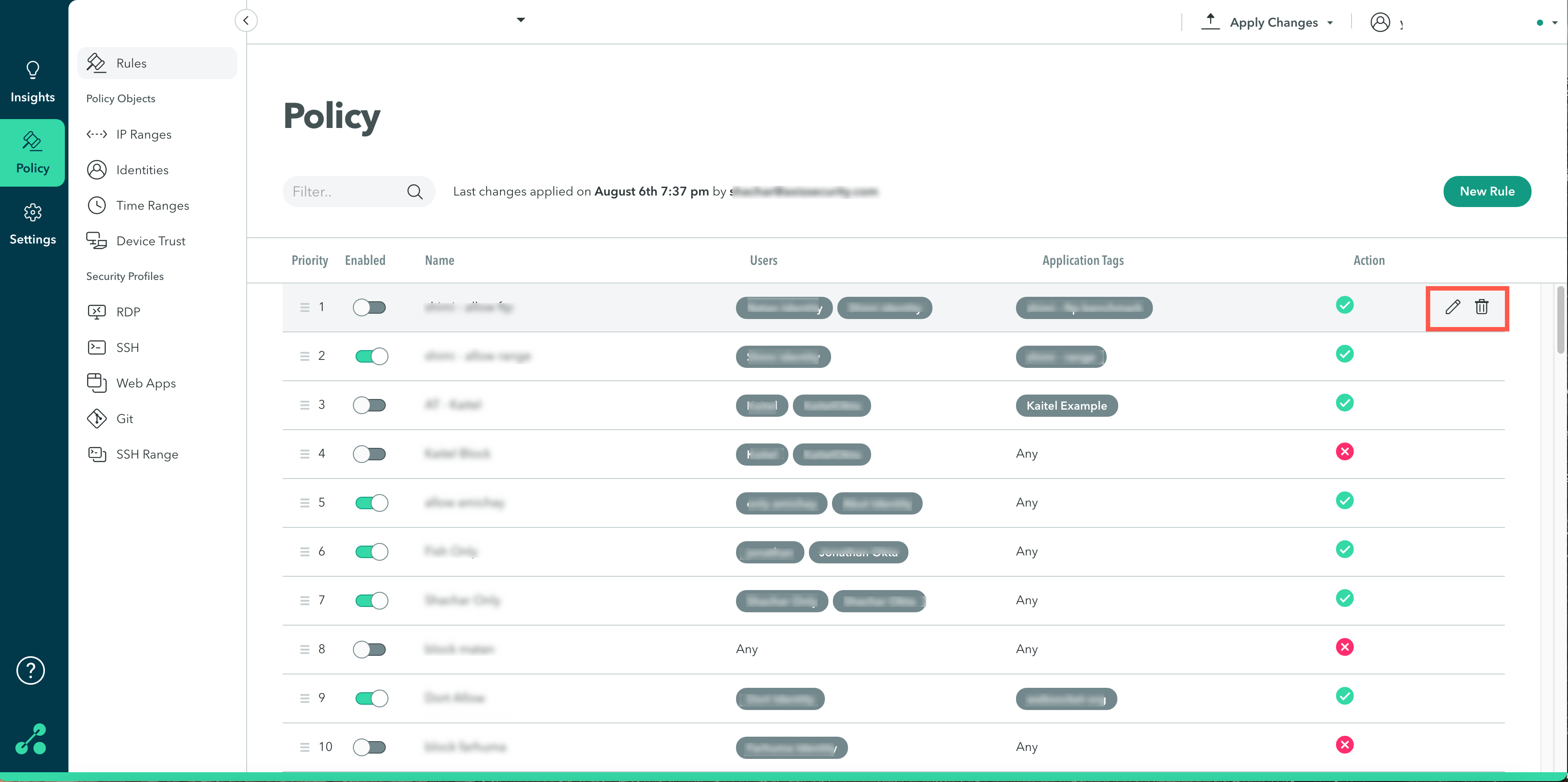
Task: Turn on the rule 8 toggle
Action: (x=369, y=649)
